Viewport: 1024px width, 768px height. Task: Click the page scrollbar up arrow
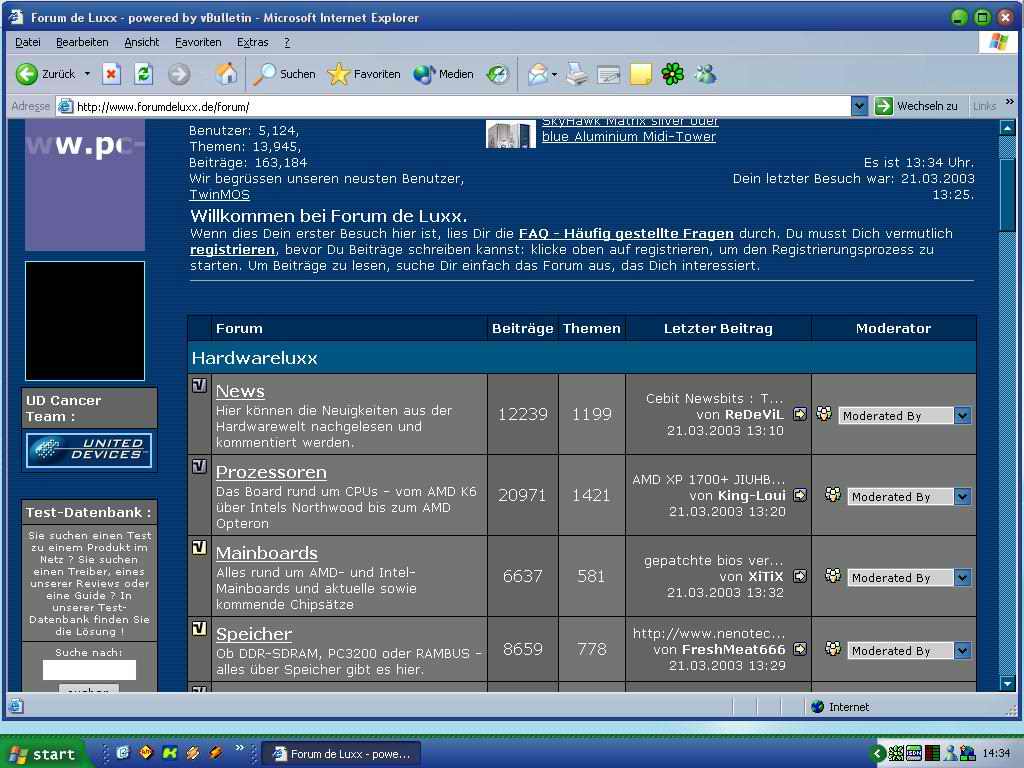coord(1007,128)
